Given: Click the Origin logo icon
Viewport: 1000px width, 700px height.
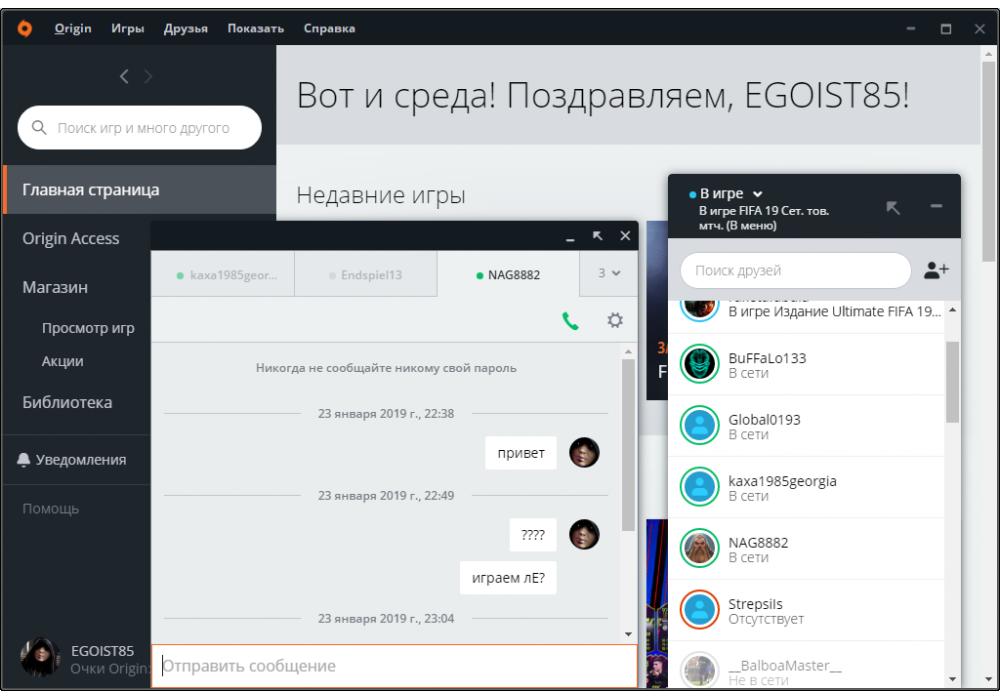Looking at the screenshot, I should coord(25,29).
